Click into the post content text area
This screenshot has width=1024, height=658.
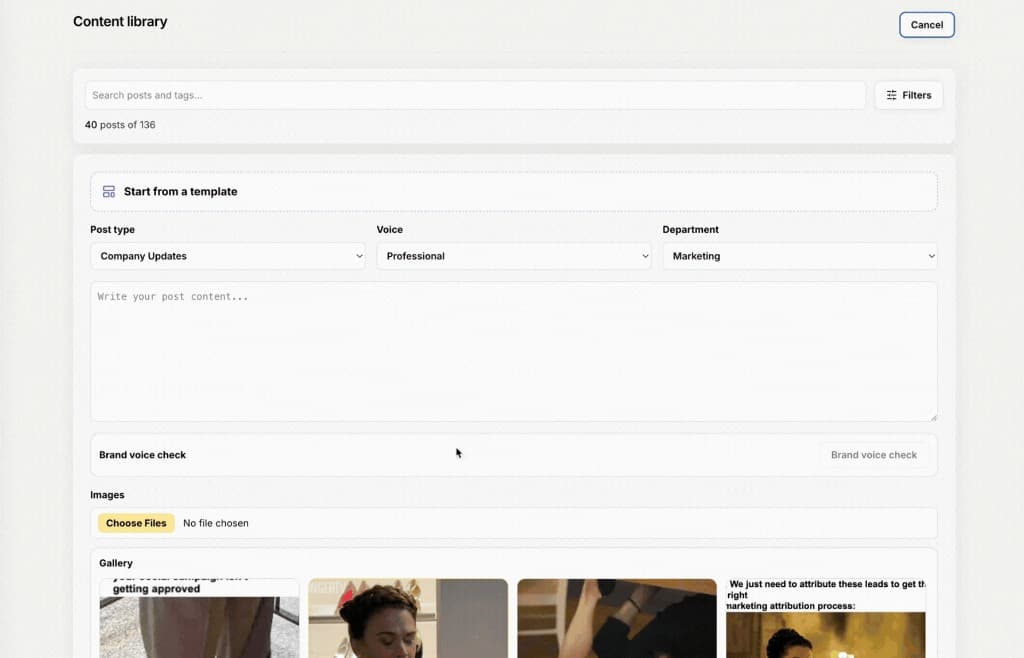tap(514, 351)
